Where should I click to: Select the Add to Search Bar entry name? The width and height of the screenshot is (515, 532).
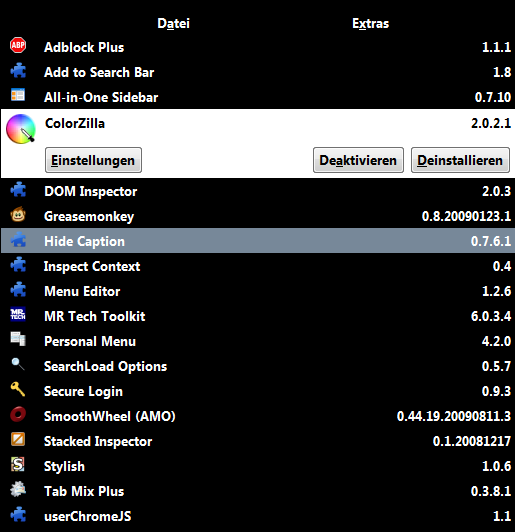click(99, 72)
